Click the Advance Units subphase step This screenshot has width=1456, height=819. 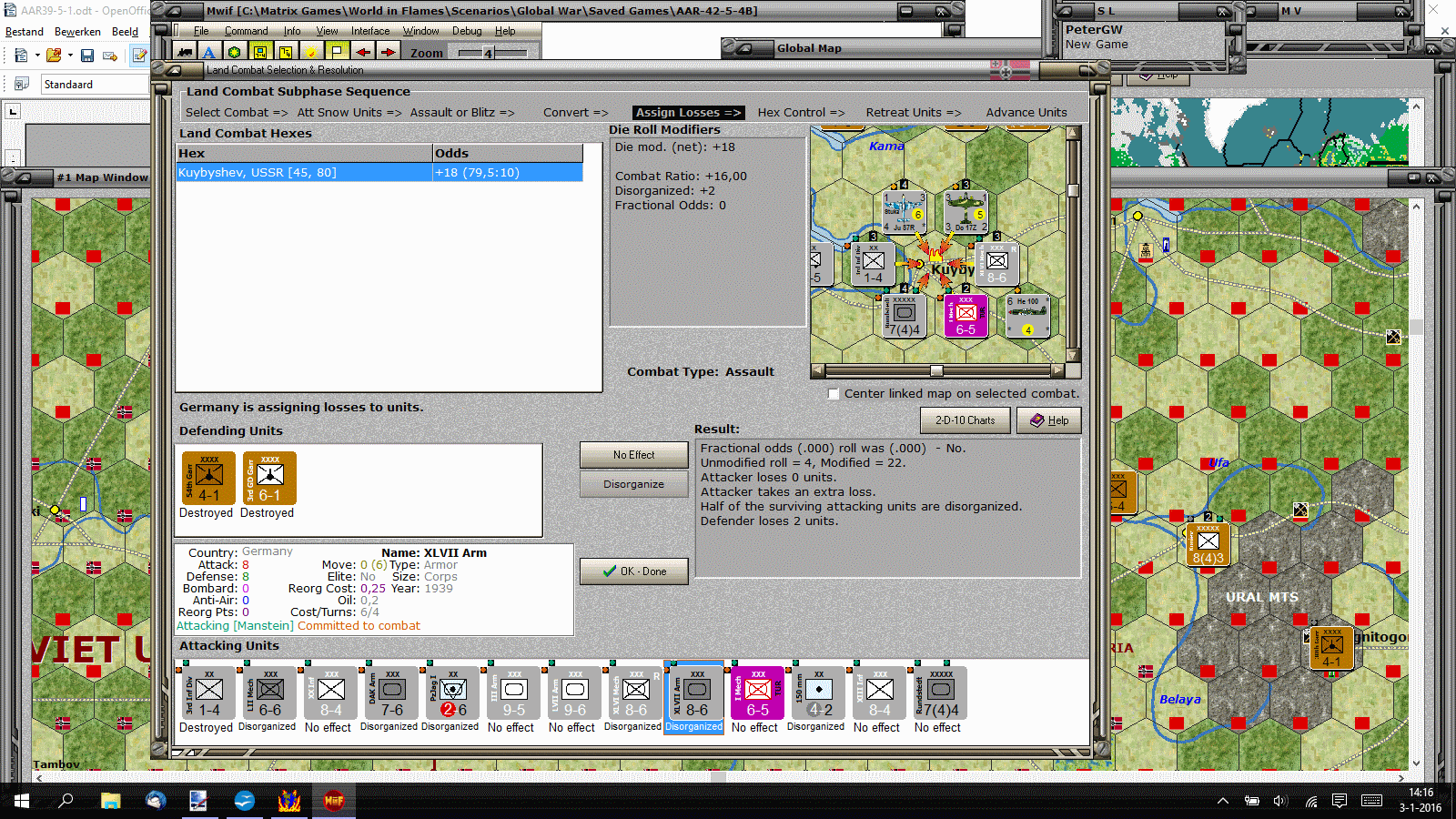1026,113
